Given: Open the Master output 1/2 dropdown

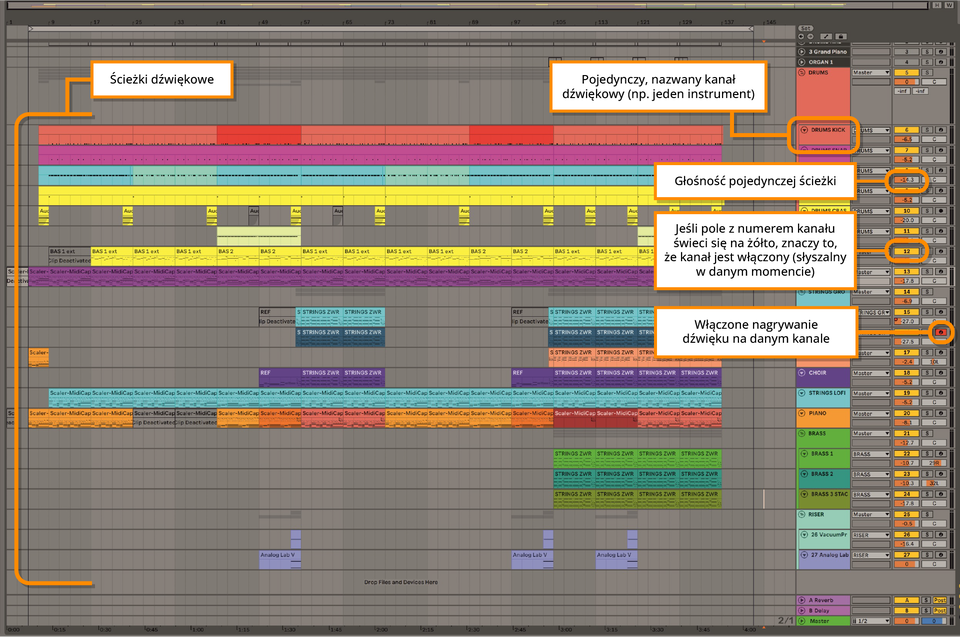Looking at the screenshot, I should (871, 621).
